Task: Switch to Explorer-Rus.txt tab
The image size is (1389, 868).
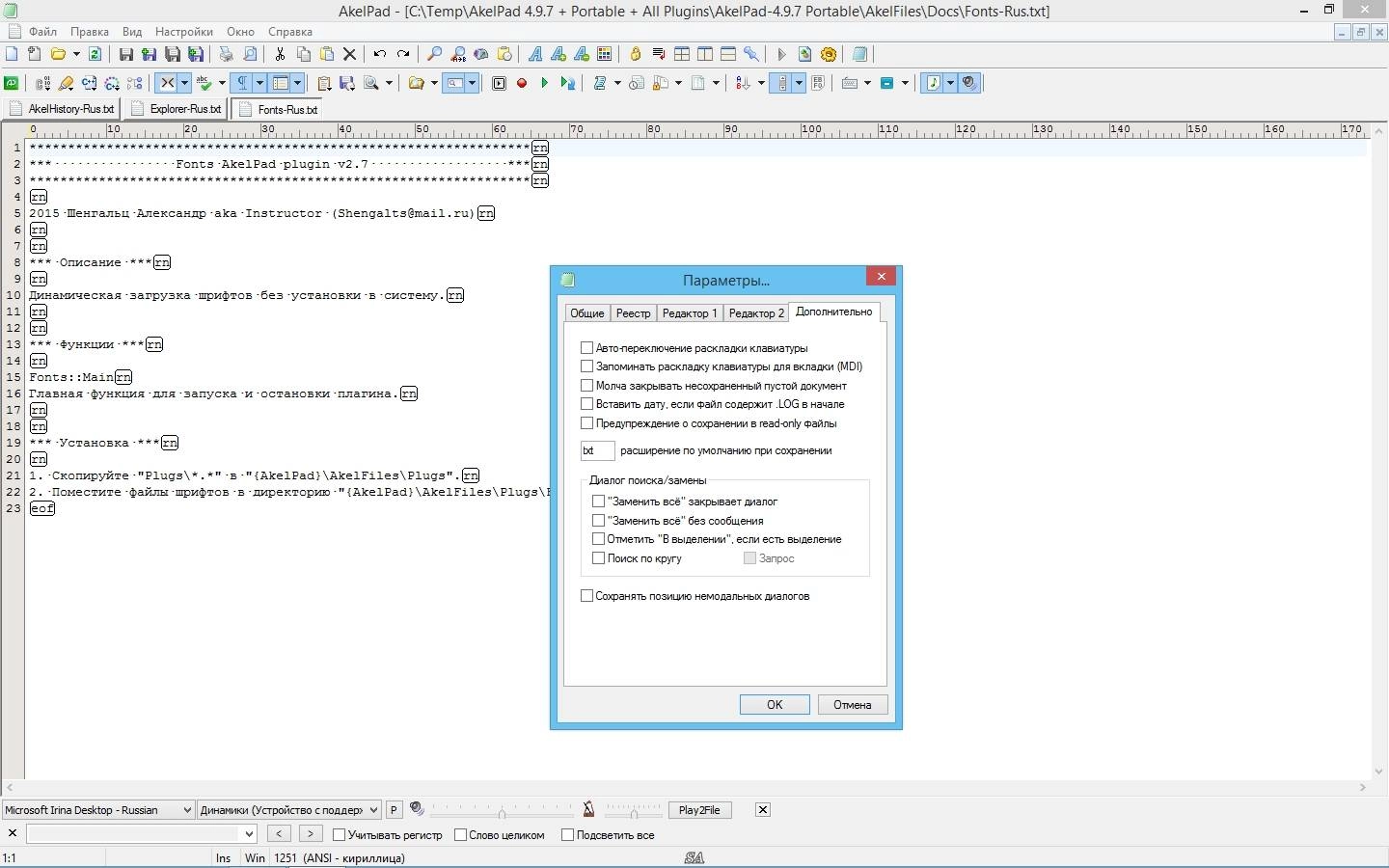Action: click(177, 109)
